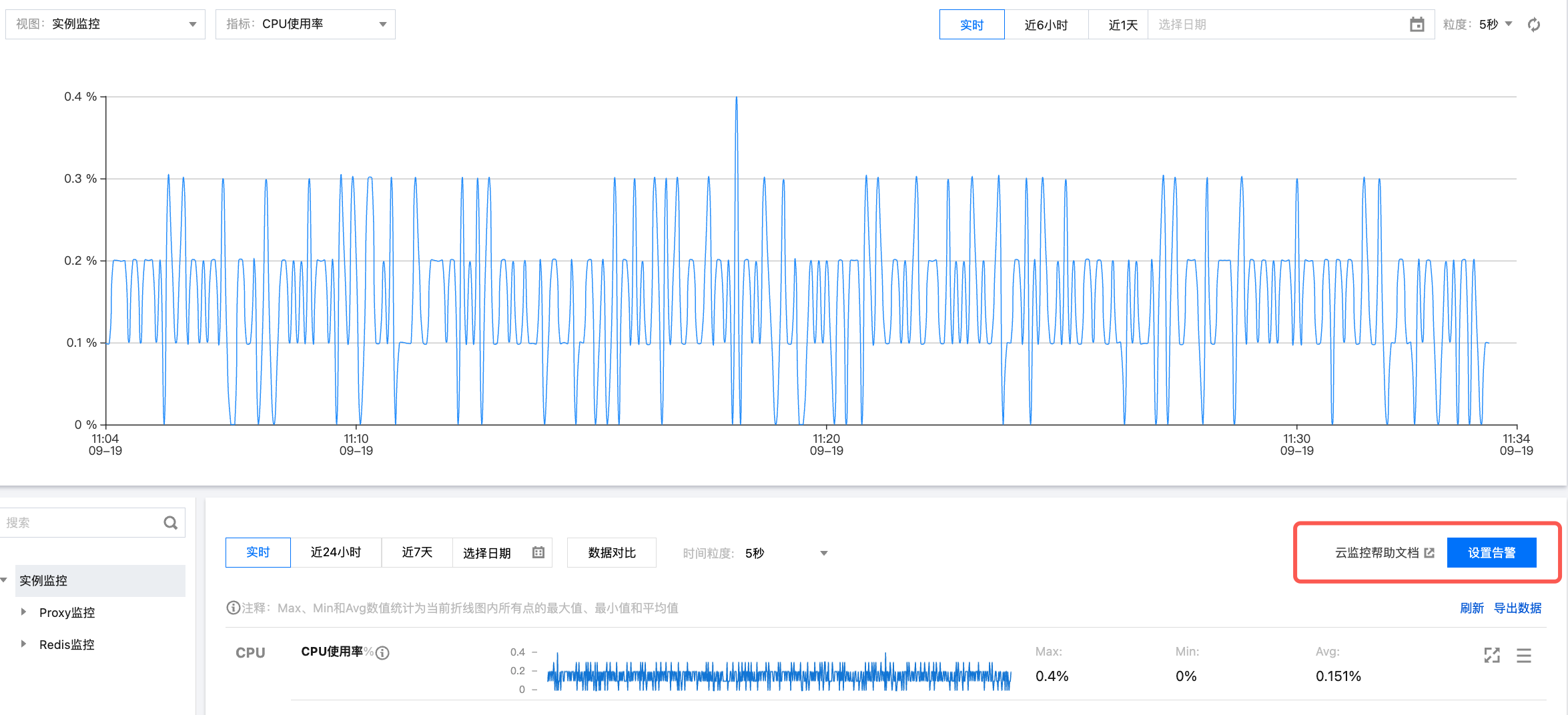Image resolution: width=1568 pixels, height=715 pixels.
Task: Select the 近7天 time range tab
Action: [417, 552]
